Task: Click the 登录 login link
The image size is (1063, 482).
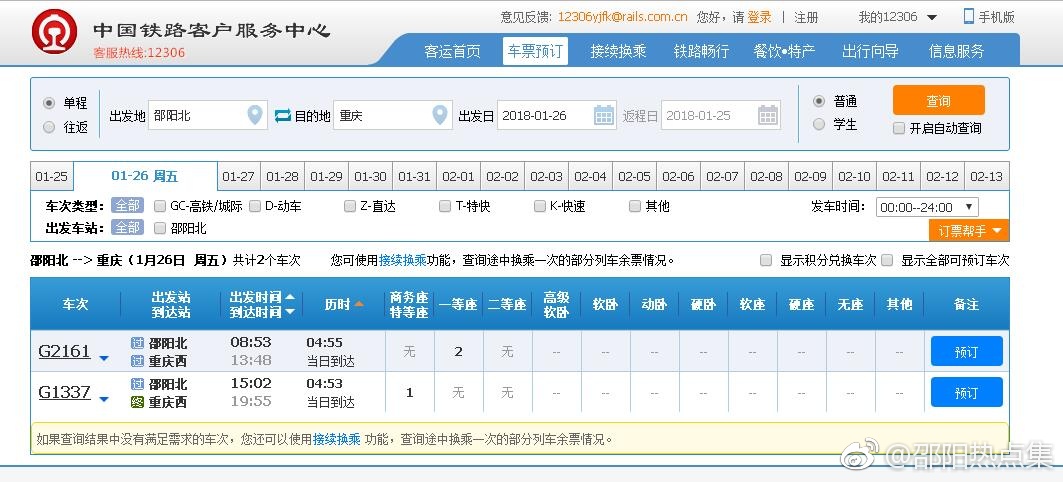Action: [759, 17]
